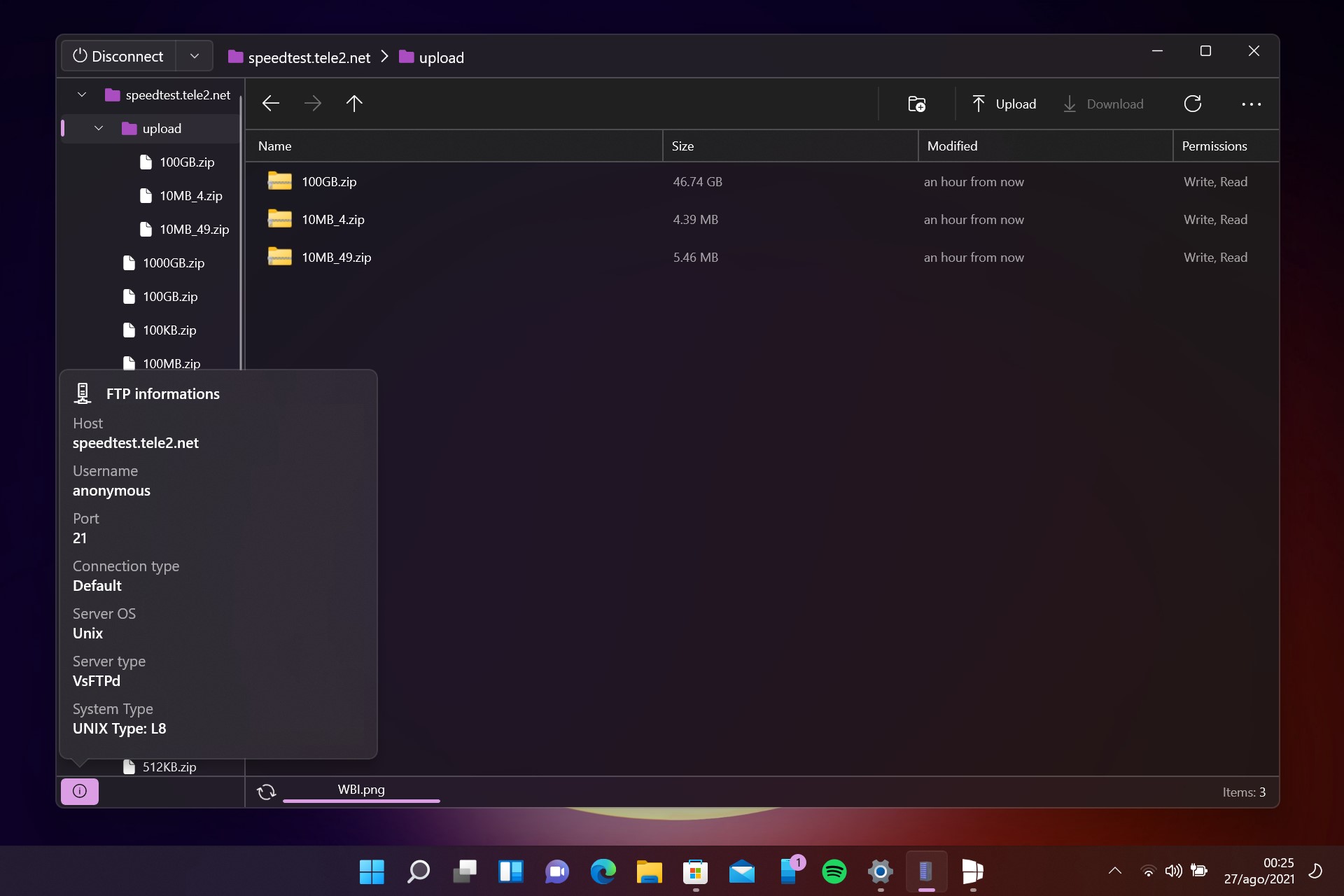Open Spotify from the taskbar
The image size is (1344, 896).
[834, 871]
